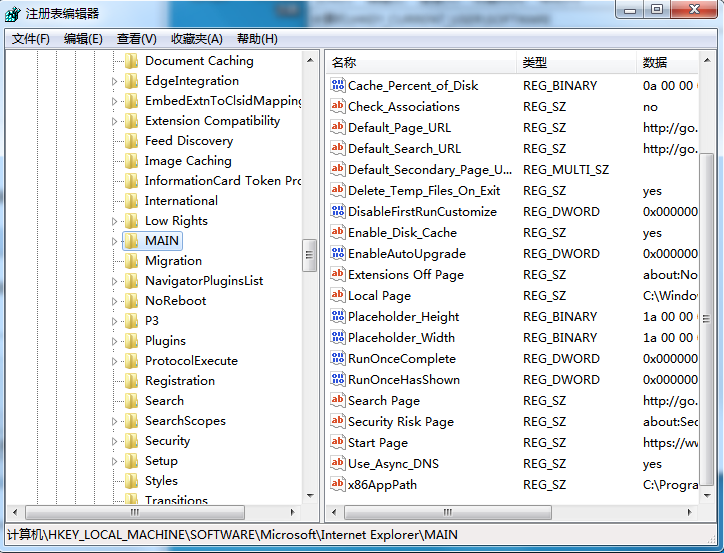Screen dimensions: 724x553
Task: Click the icon of Delete_Temp_Files_On_Exit
Action: (x=338, y=190)
